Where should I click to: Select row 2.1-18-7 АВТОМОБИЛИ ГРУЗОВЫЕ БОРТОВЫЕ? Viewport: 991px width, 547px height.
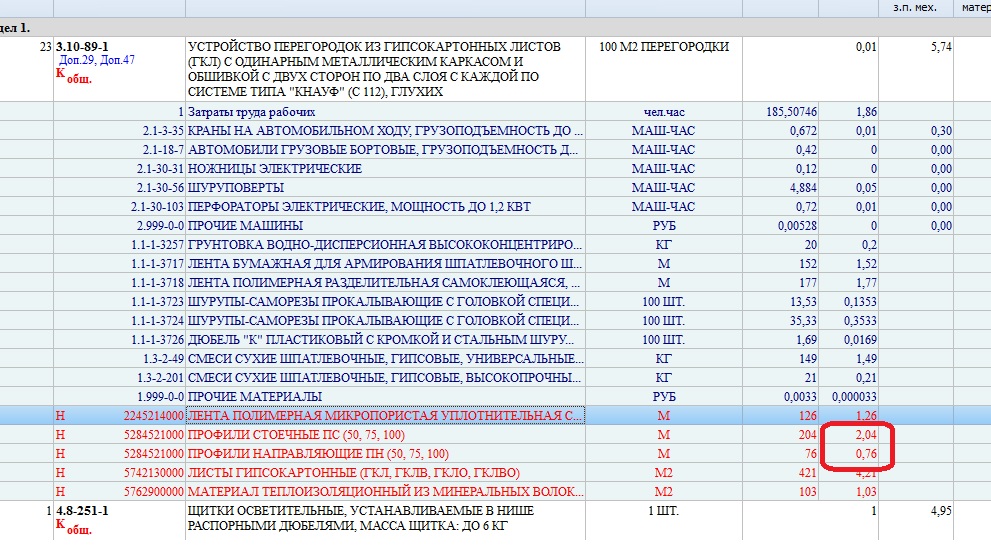tap(496, 150)
